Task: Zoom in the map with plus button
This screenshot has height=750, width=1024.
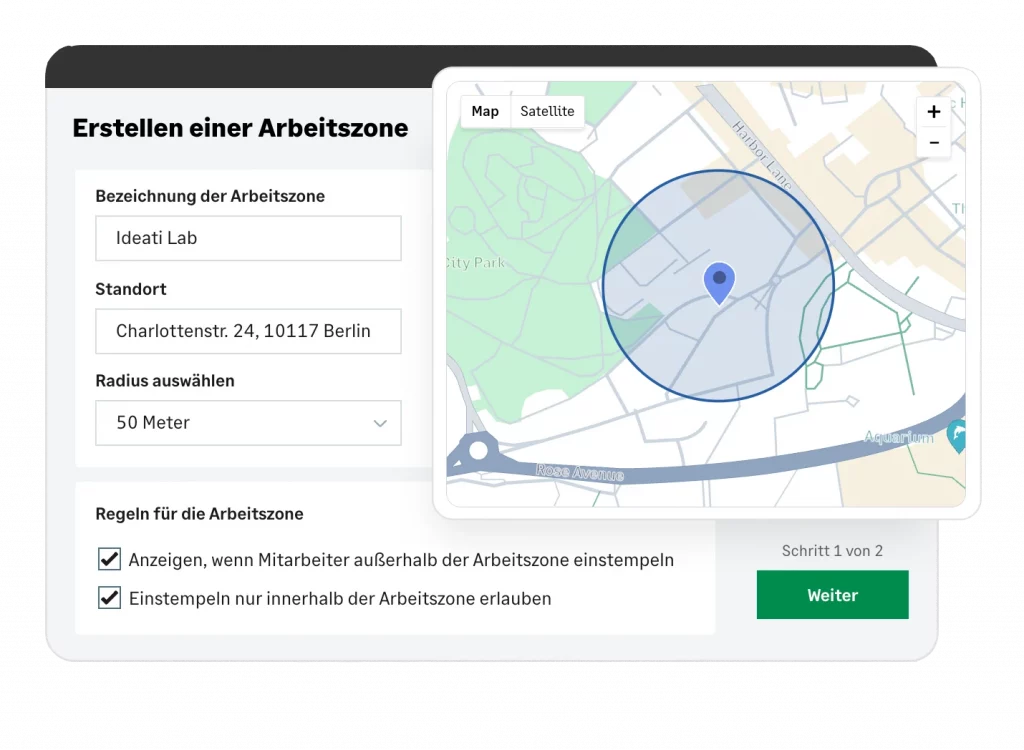Action: pyautogui.click(x=933, y=112)
